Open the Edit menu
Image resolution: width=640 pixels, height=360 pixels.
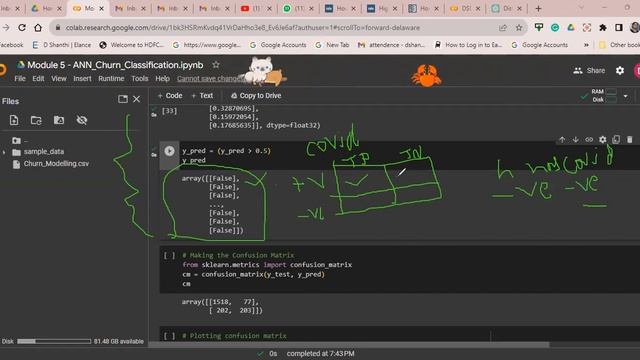coord(38,78)
